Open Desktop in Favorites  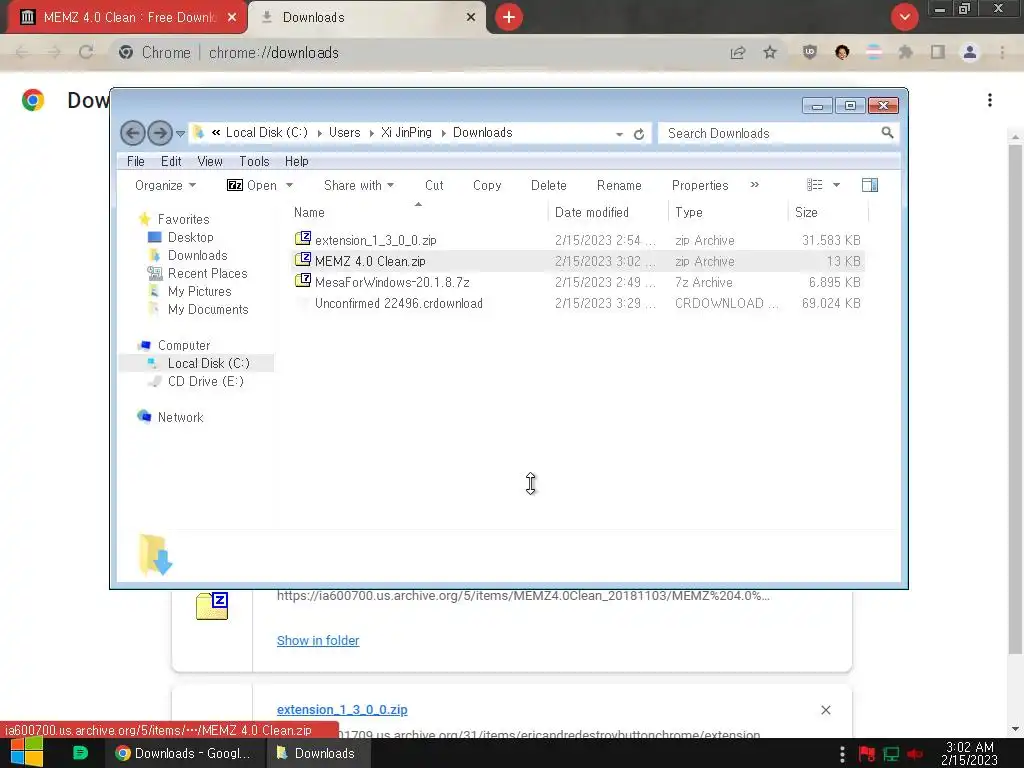coord(190,237)
